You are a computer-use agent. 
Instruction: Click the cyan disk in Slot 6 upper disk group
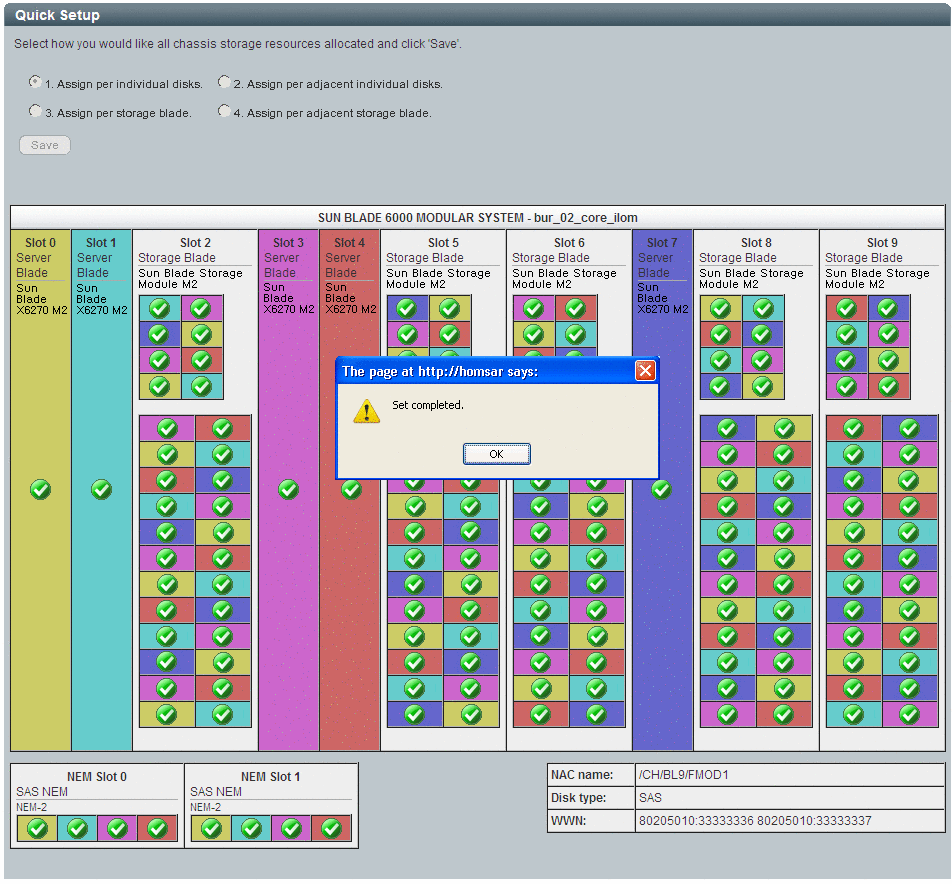point(576,335)
